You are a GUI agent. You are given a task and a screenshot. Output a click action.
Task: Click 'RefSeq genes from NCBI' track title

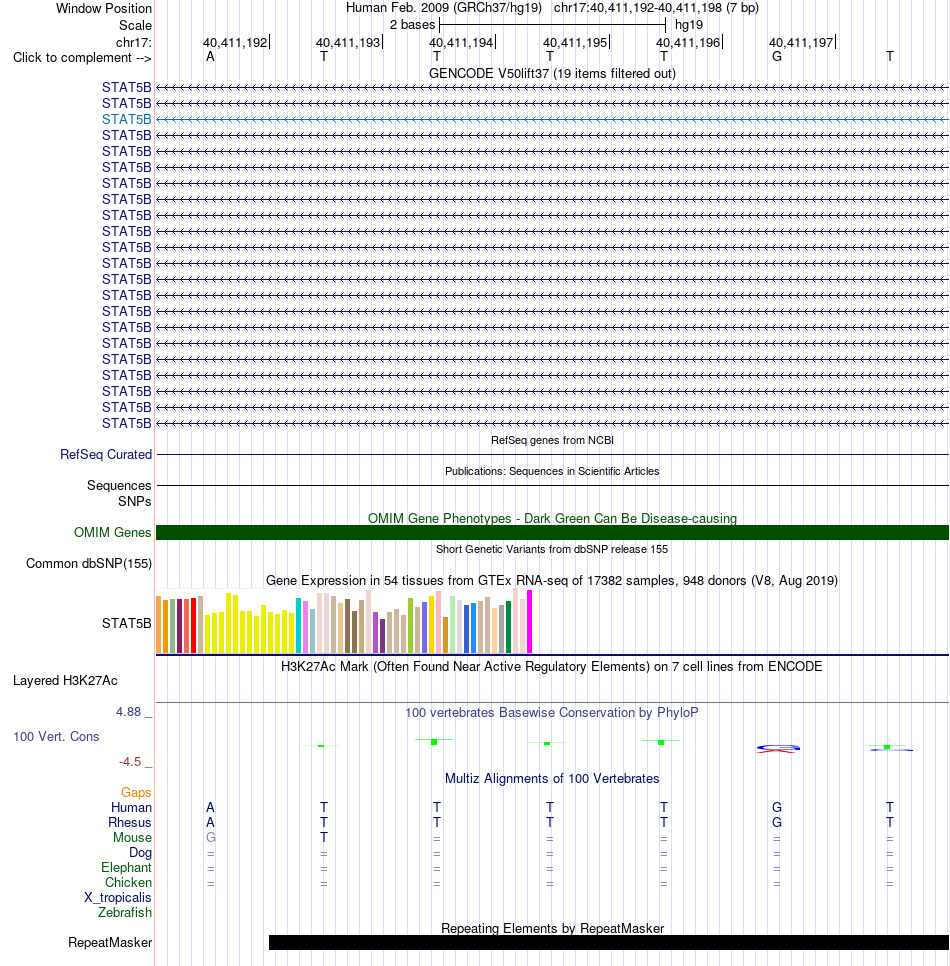tap(552, 440)
